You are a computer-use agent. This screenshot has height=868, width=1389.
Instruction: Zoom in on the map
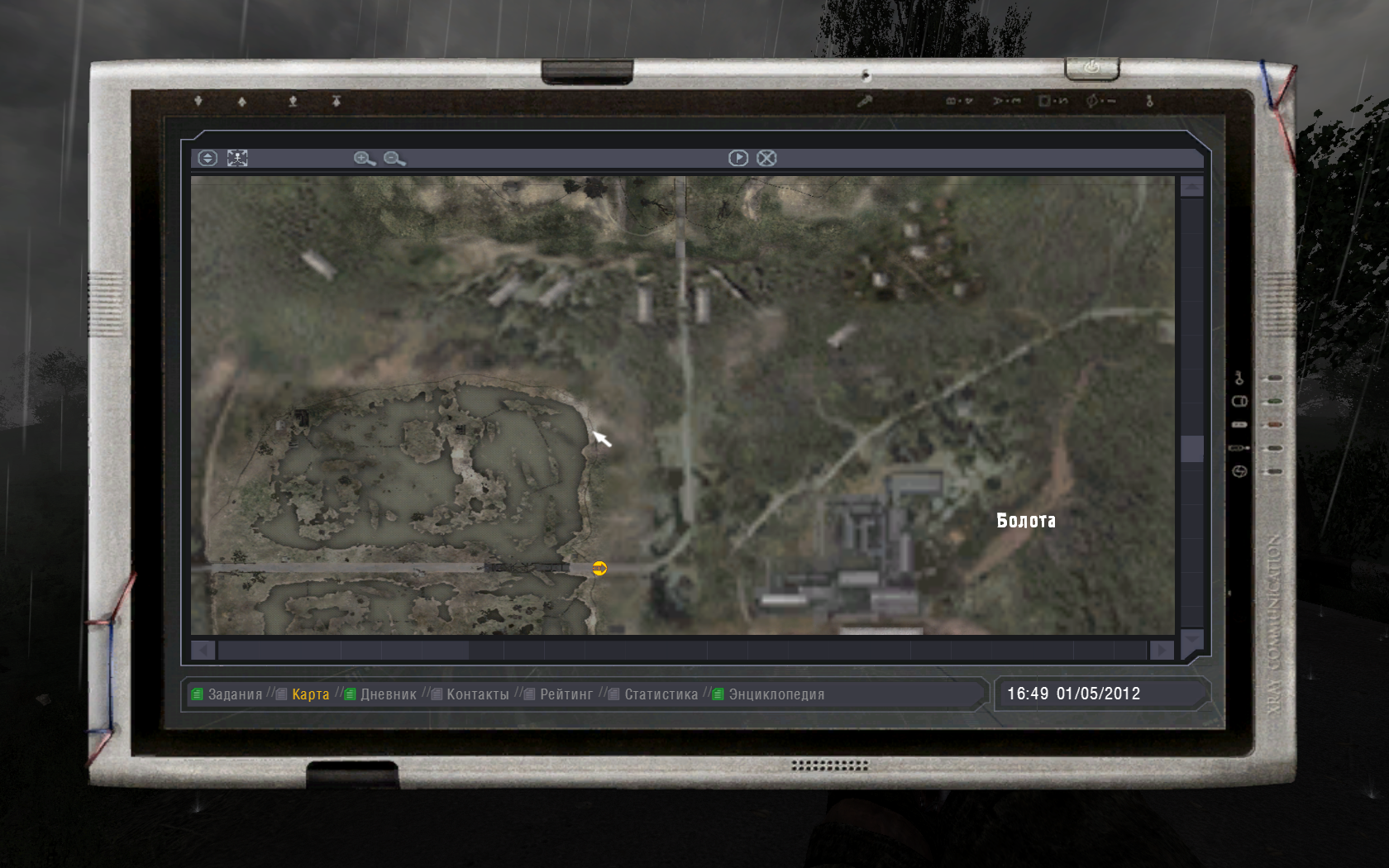(x=365, y=159)
